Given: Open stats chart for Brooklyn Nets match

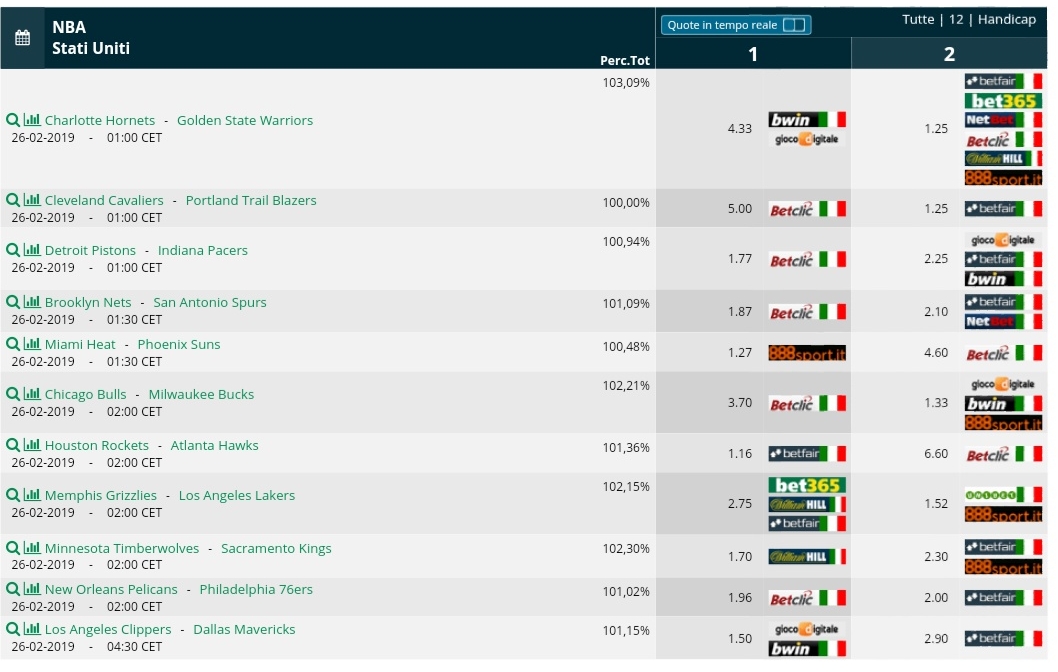Looking at the screenshot, I should click(32, 302).
